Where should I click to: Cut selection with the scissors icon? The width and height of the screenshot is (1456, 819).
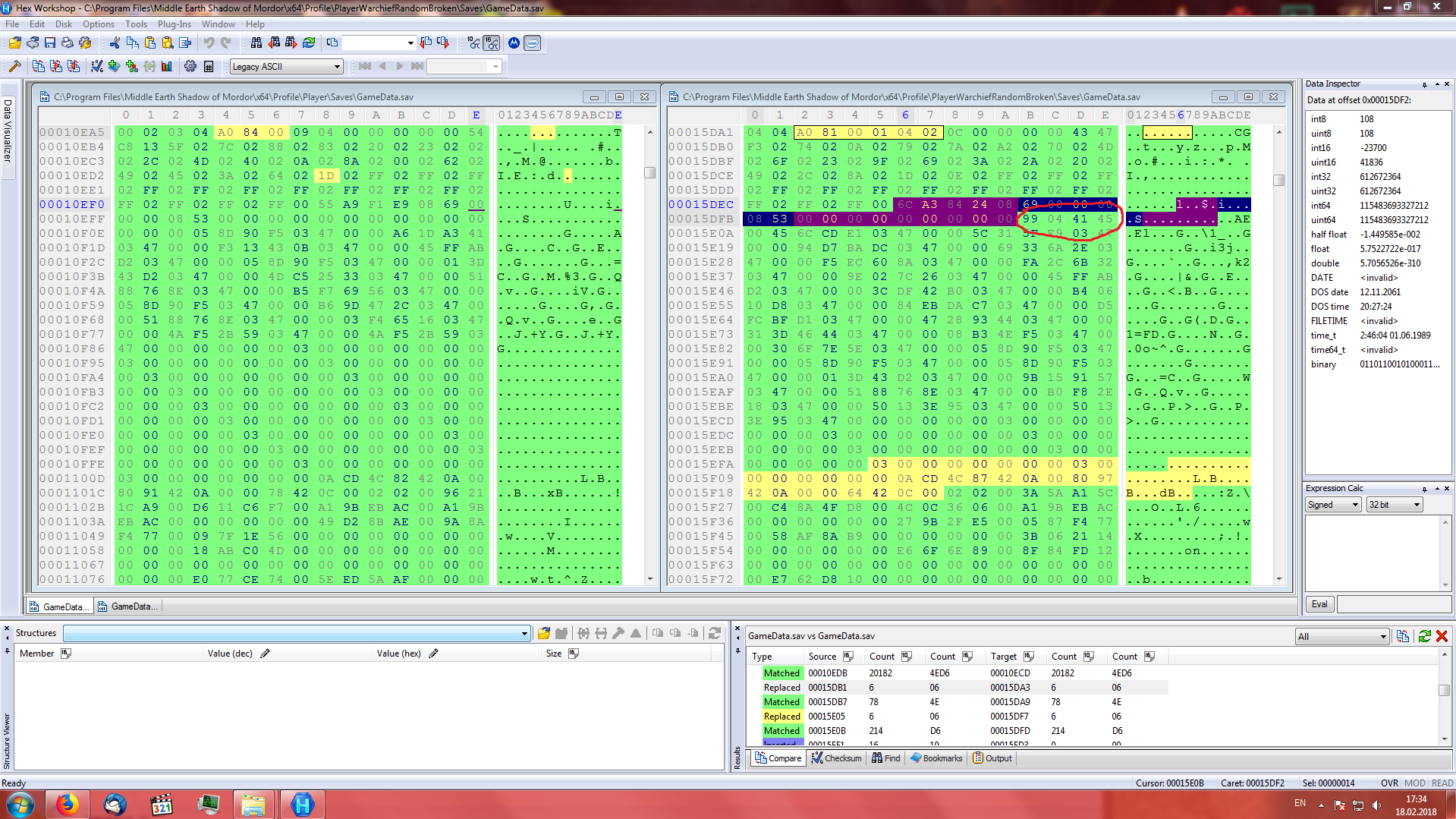pos(115,43)
